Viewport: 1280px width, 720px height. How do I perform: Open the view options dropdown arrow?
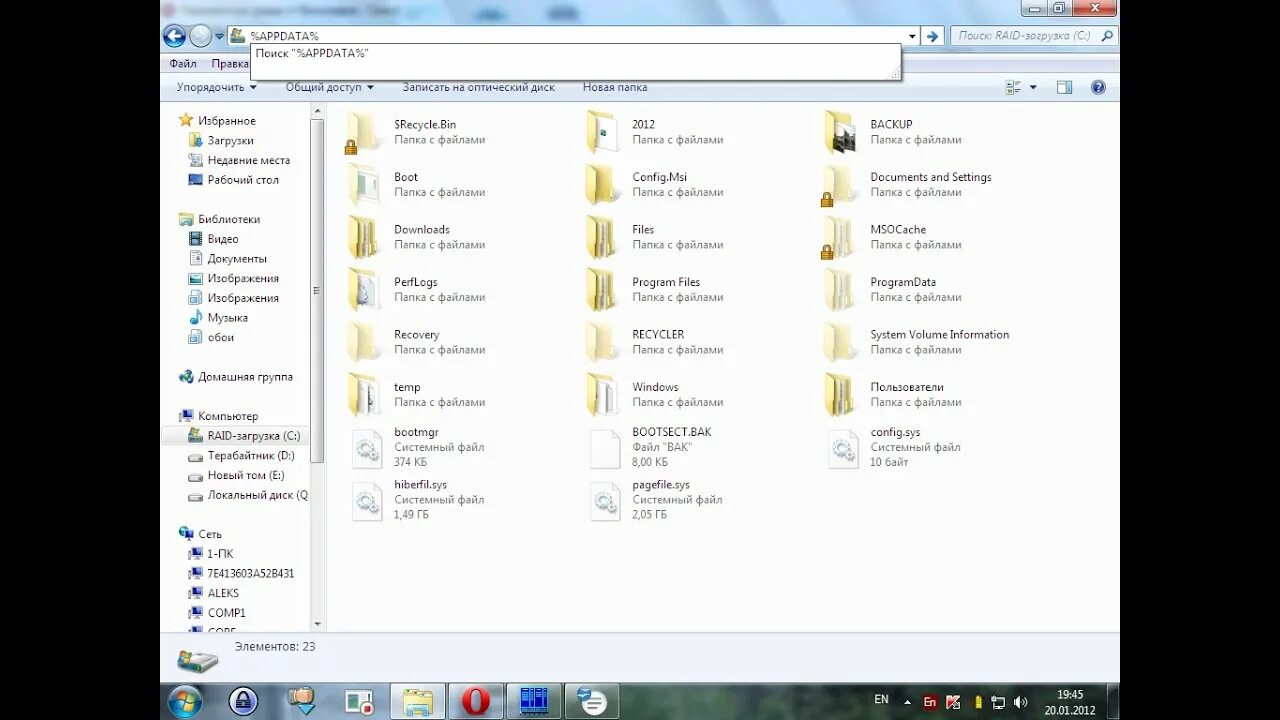coord(1033,87)
